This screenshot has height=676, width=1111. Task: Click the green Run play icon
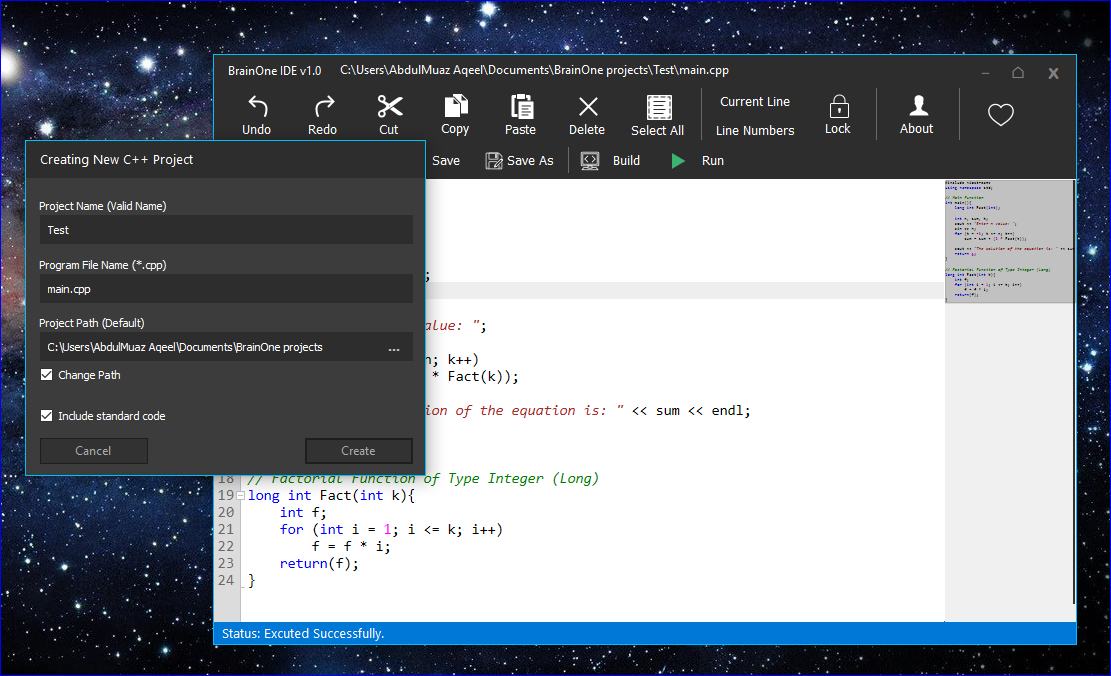(678, 161)
